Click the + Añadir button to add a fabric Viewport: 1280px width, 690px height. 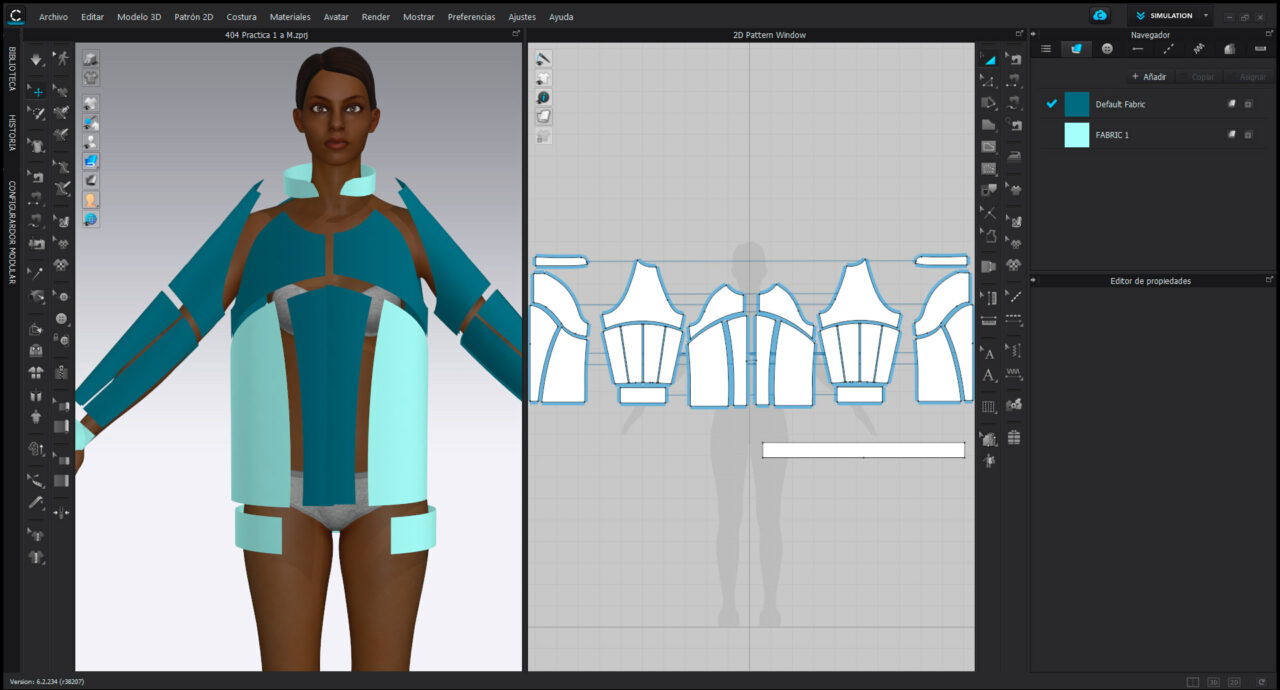coord(1148,77)
